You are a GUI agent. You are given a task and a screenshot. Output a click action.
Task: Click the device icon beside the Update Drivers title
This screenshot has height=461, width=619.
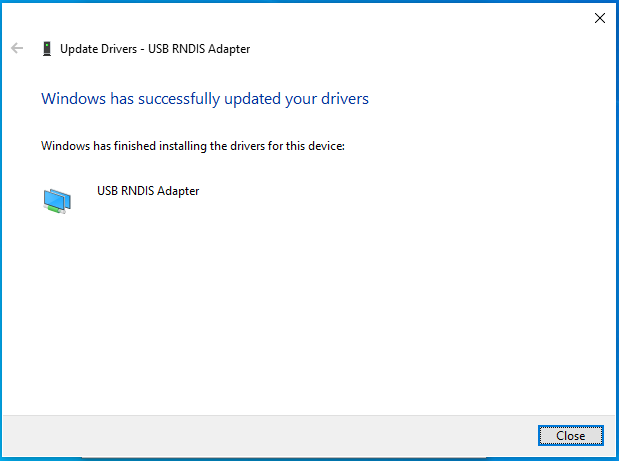[x=47, y=49]
